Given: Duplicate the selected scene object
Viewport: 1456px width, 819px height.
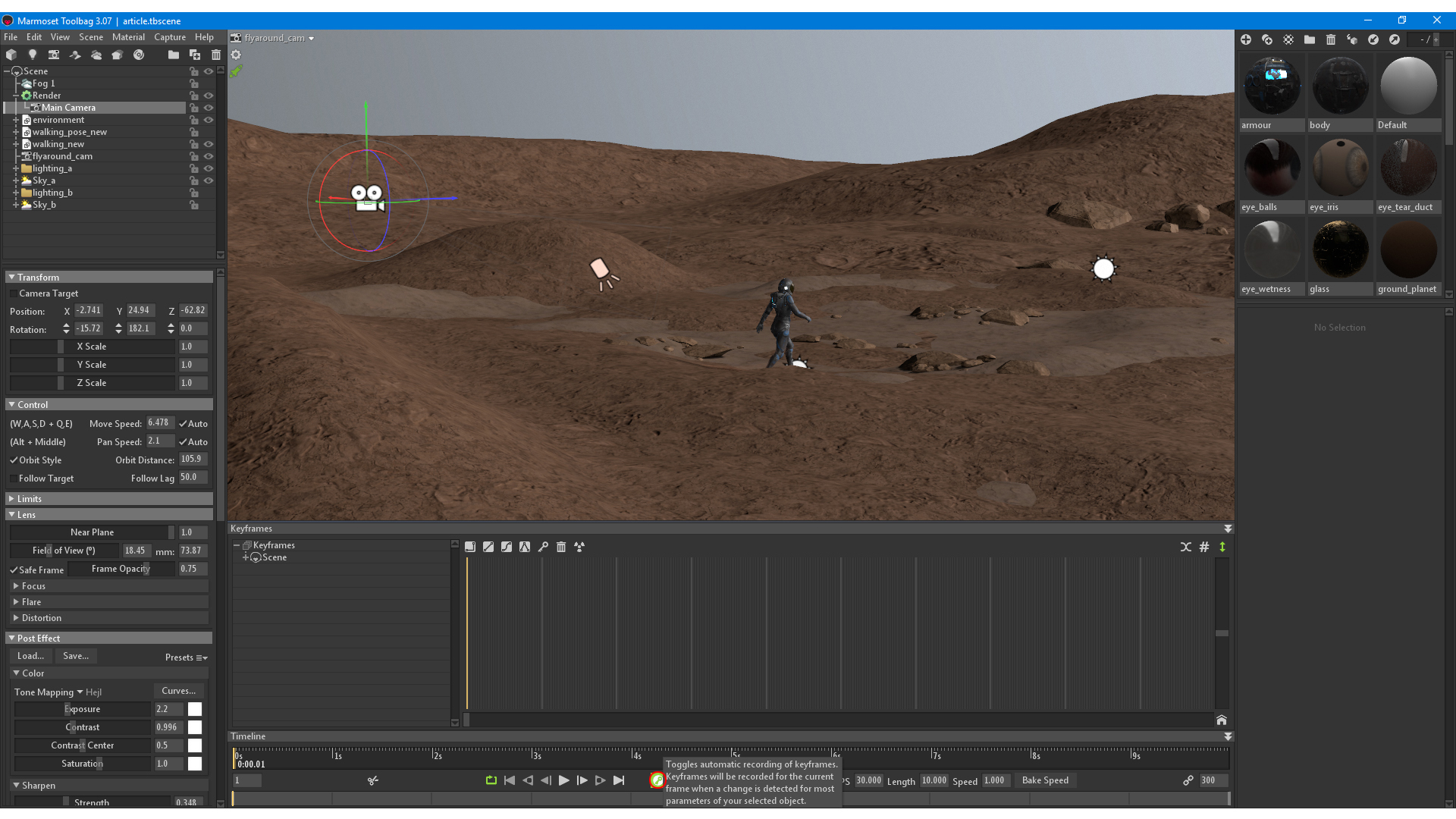Looking at the screenshot, I should tap(195, 55).
